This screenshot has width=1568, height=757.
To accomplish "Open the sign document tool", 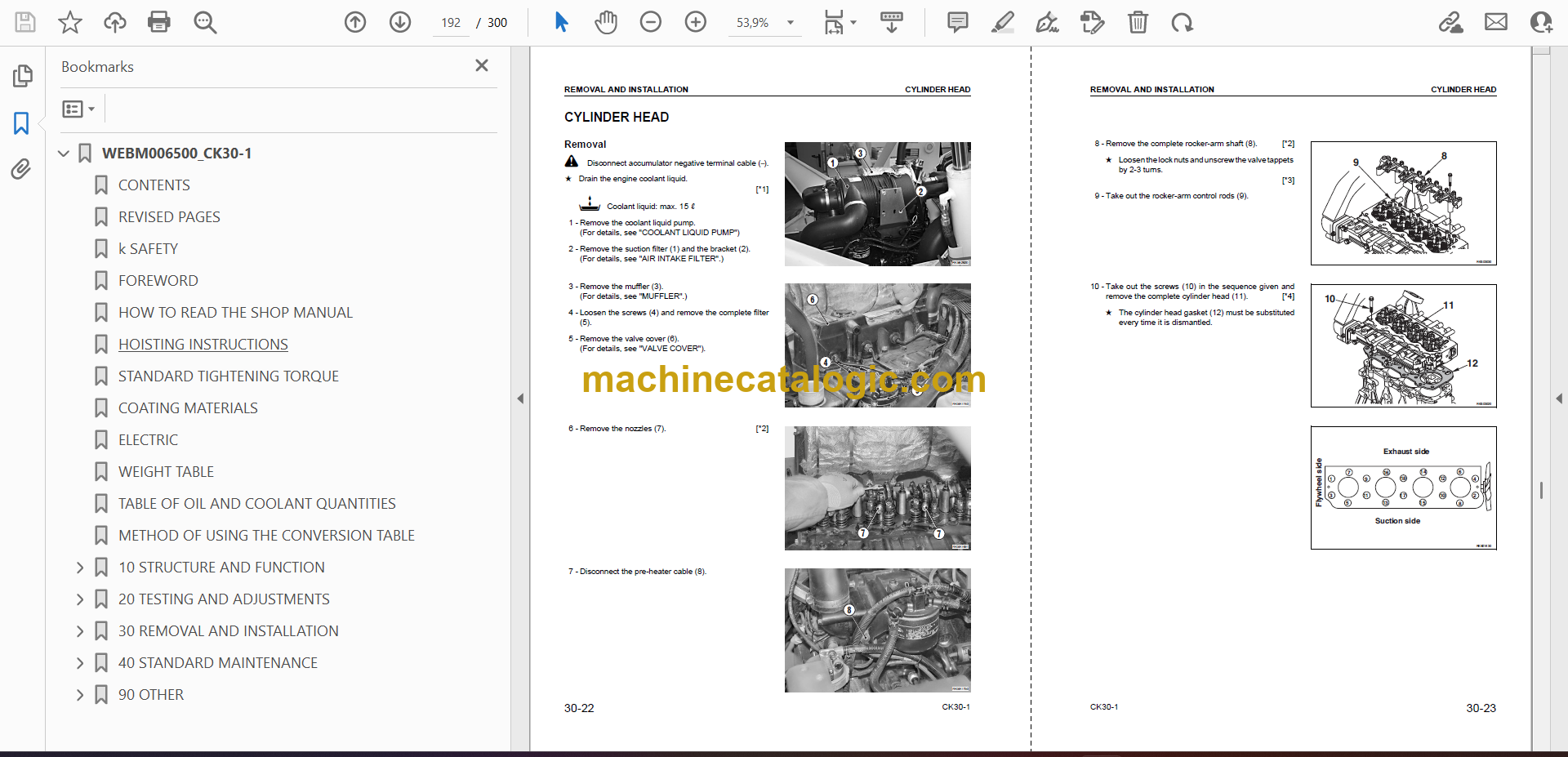I will pyautogui.click(x=1048, y=22).
